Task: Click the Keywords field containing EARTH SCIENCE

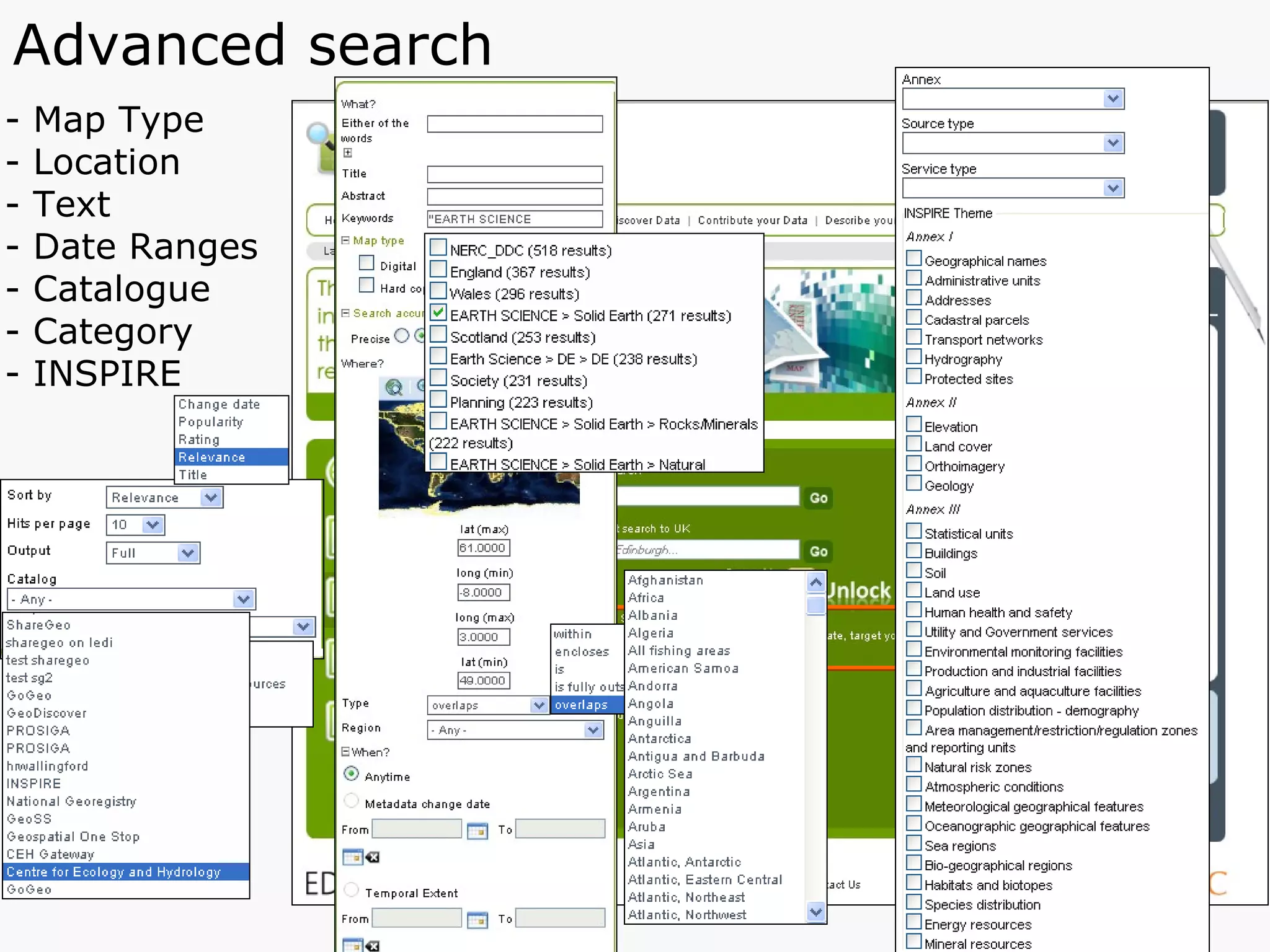Action: tap(515, 219)
